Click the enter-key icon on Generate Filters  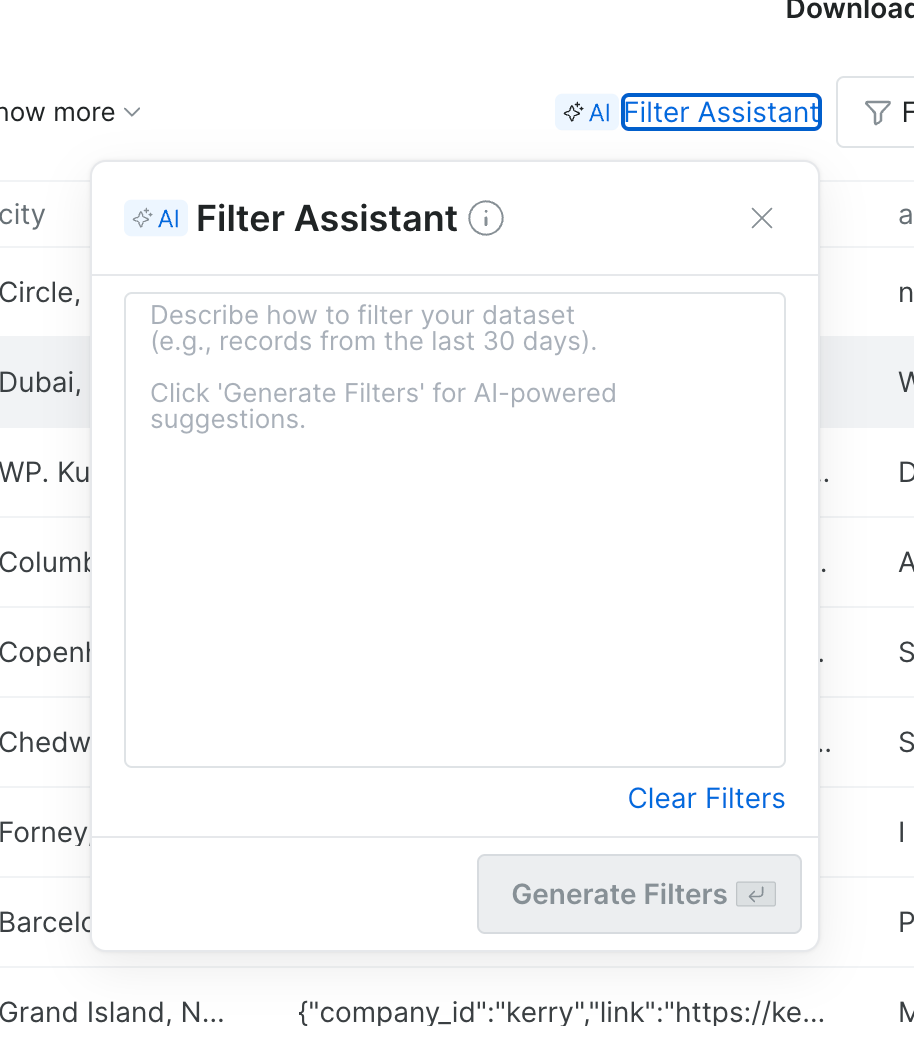[756, 894]
